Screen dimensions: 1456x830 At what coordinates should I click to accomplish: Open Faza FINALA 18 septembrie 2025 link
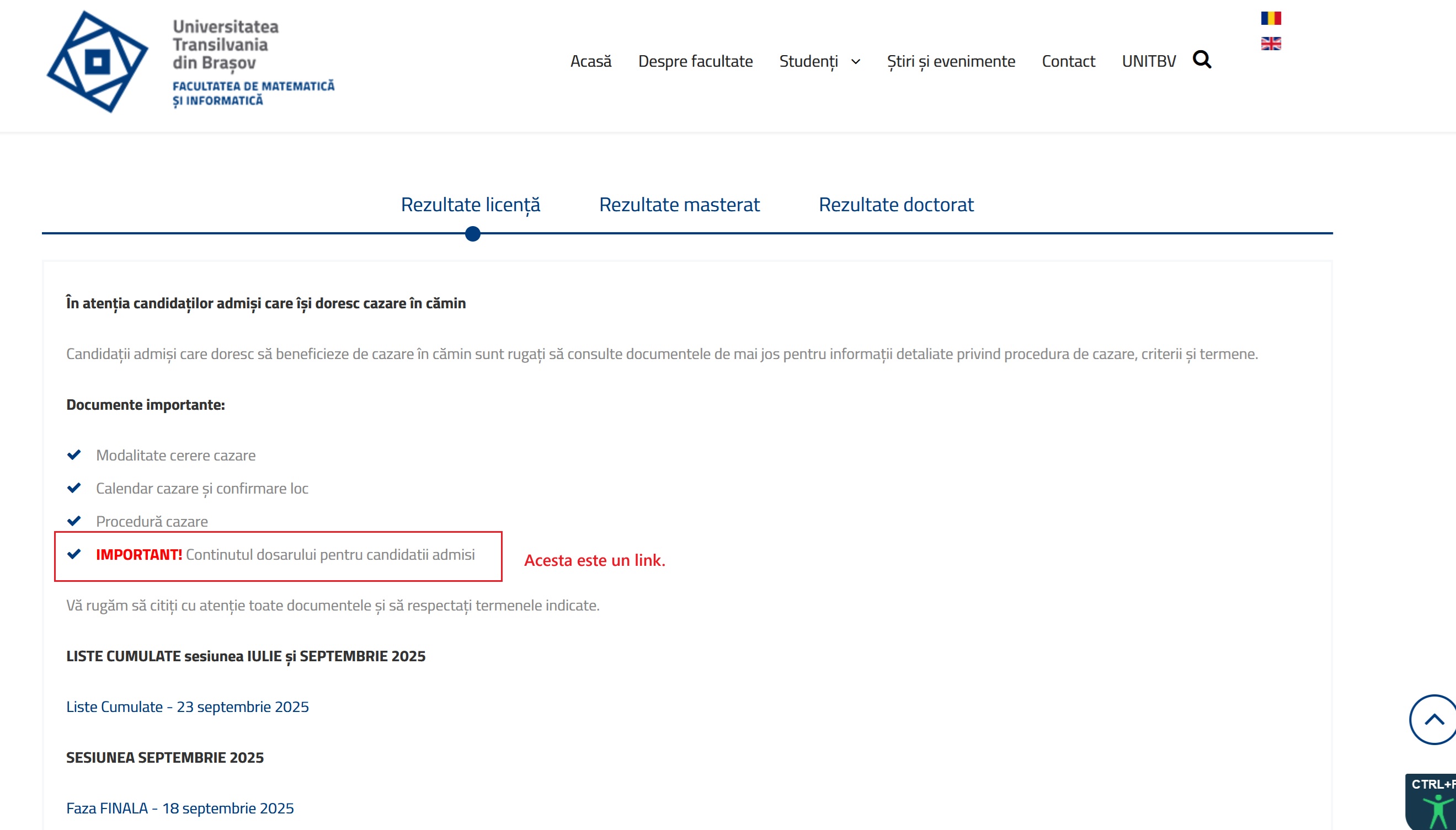click(x=180, y=808)
